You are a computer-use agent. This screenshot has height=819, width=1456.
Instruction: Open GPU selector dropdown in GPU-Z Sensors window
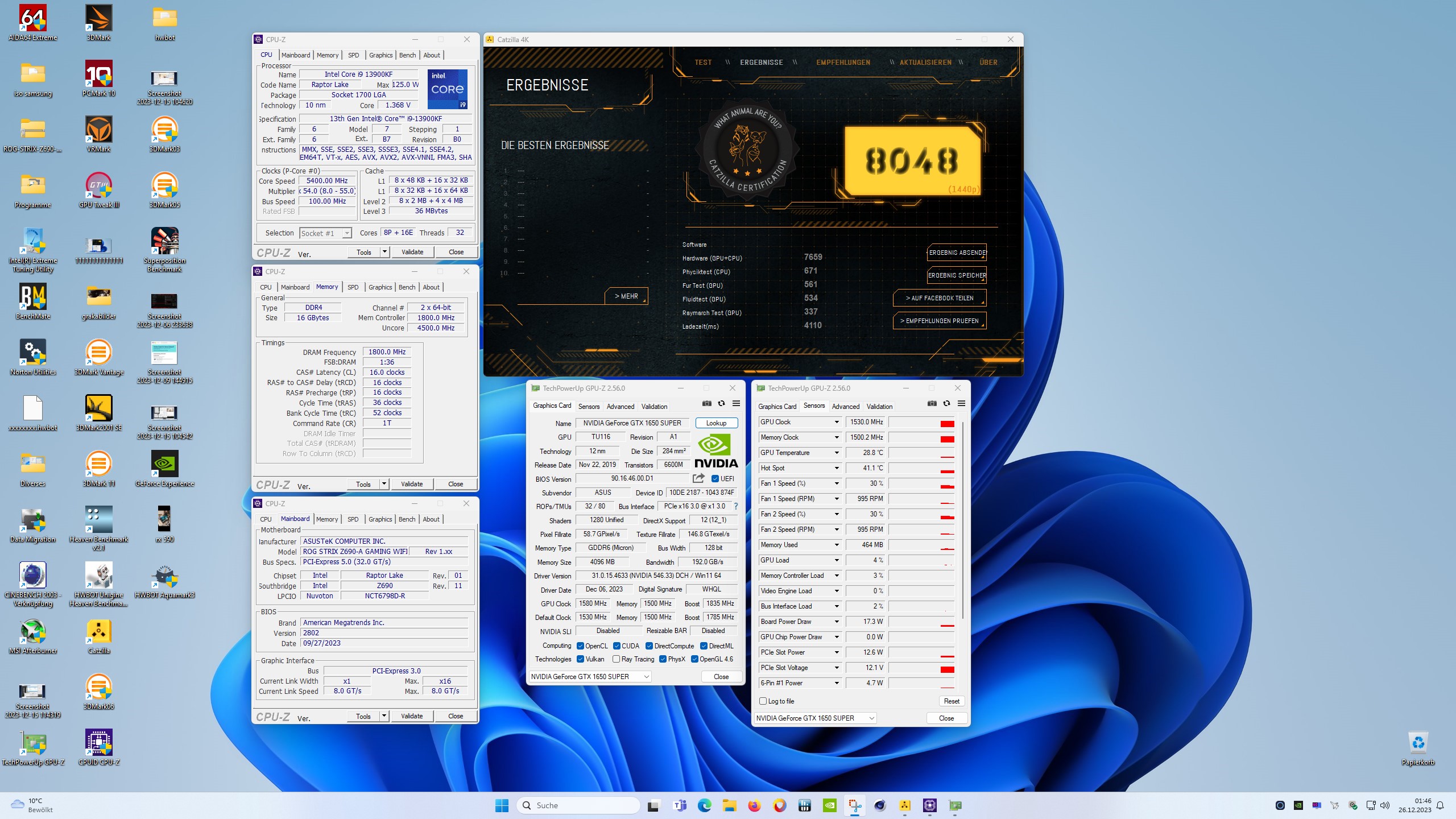tap(815, 718)
